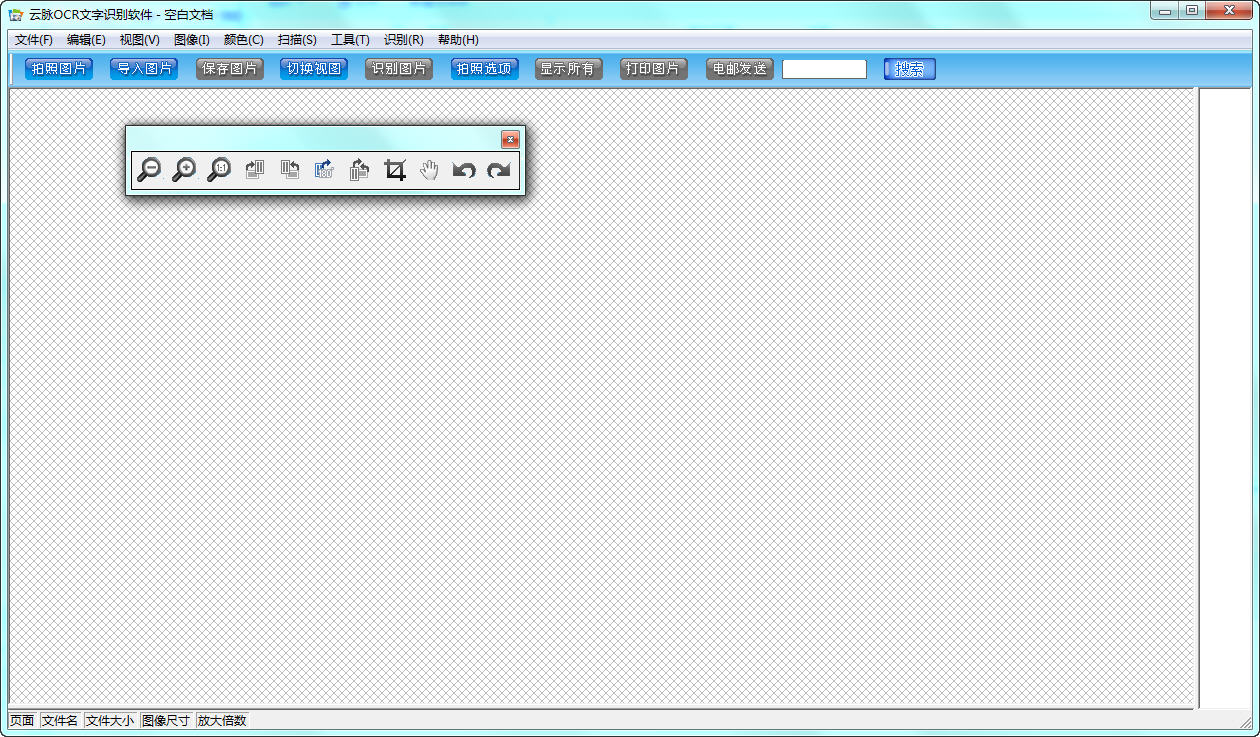
Task: Activate the hand pan tool
Action: (x=429, y=170)
